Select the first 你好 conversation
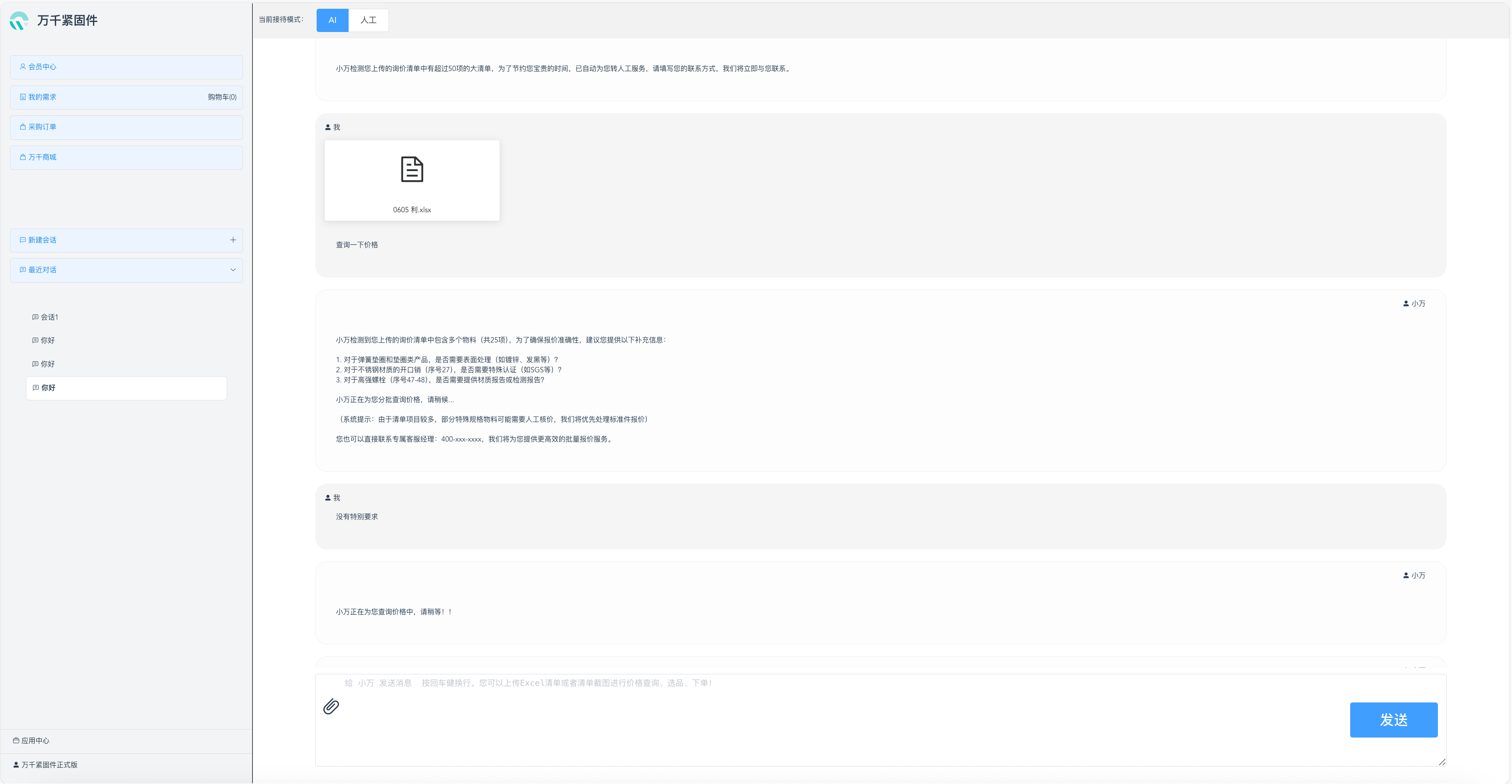The height and width of the screenshot is (784, 1512). [x=47, y=340]
